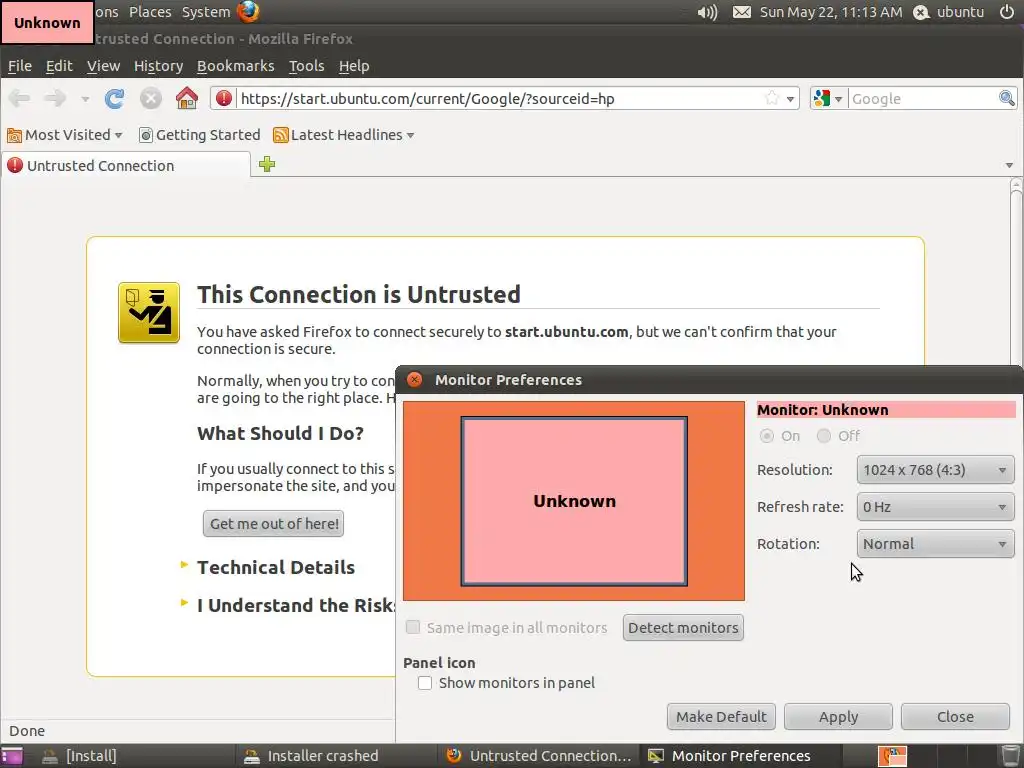Open URL bar history dropdown arrow
The height and width of the screenshot is (768, 1024).
790,99
